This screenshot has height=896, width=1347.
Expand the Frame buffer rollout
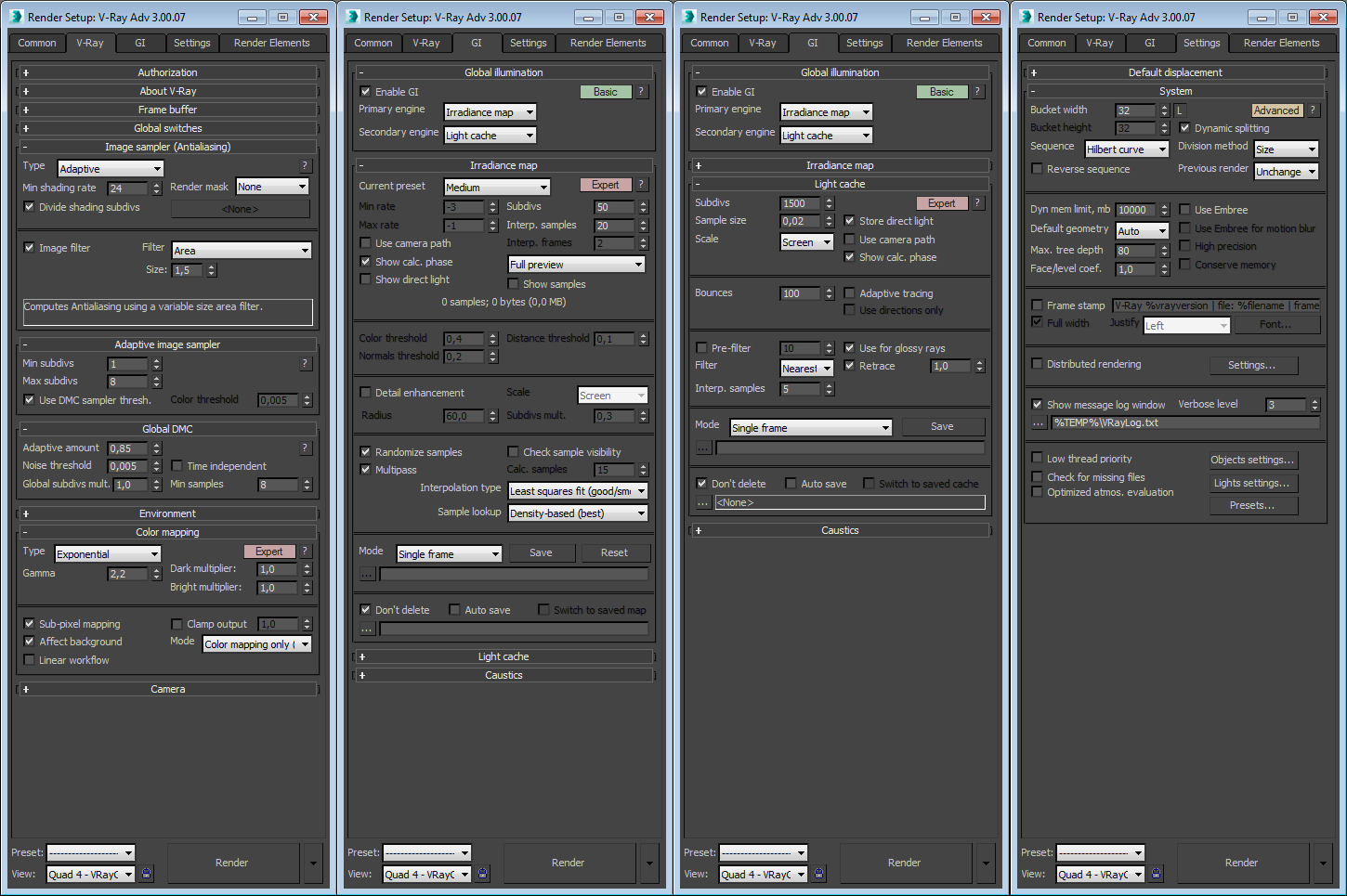[x=168, y=110]
